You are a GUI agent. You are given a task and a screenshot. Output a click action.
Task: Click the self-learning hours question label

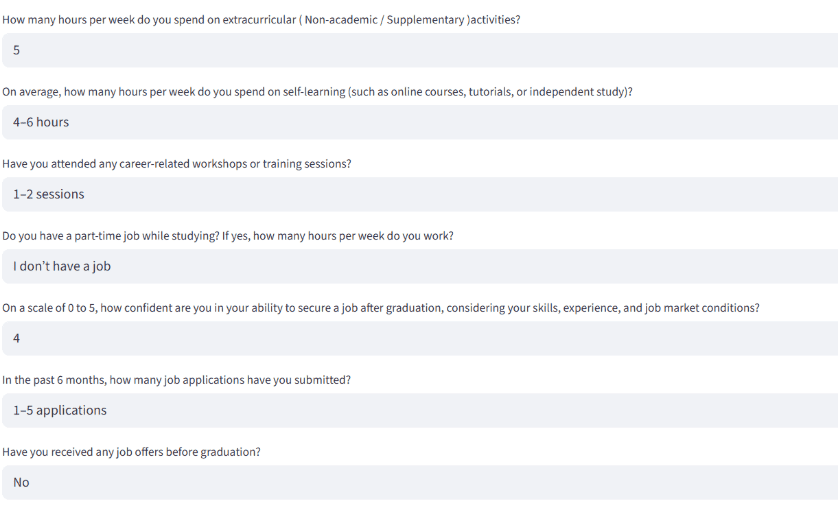point(317,92)
